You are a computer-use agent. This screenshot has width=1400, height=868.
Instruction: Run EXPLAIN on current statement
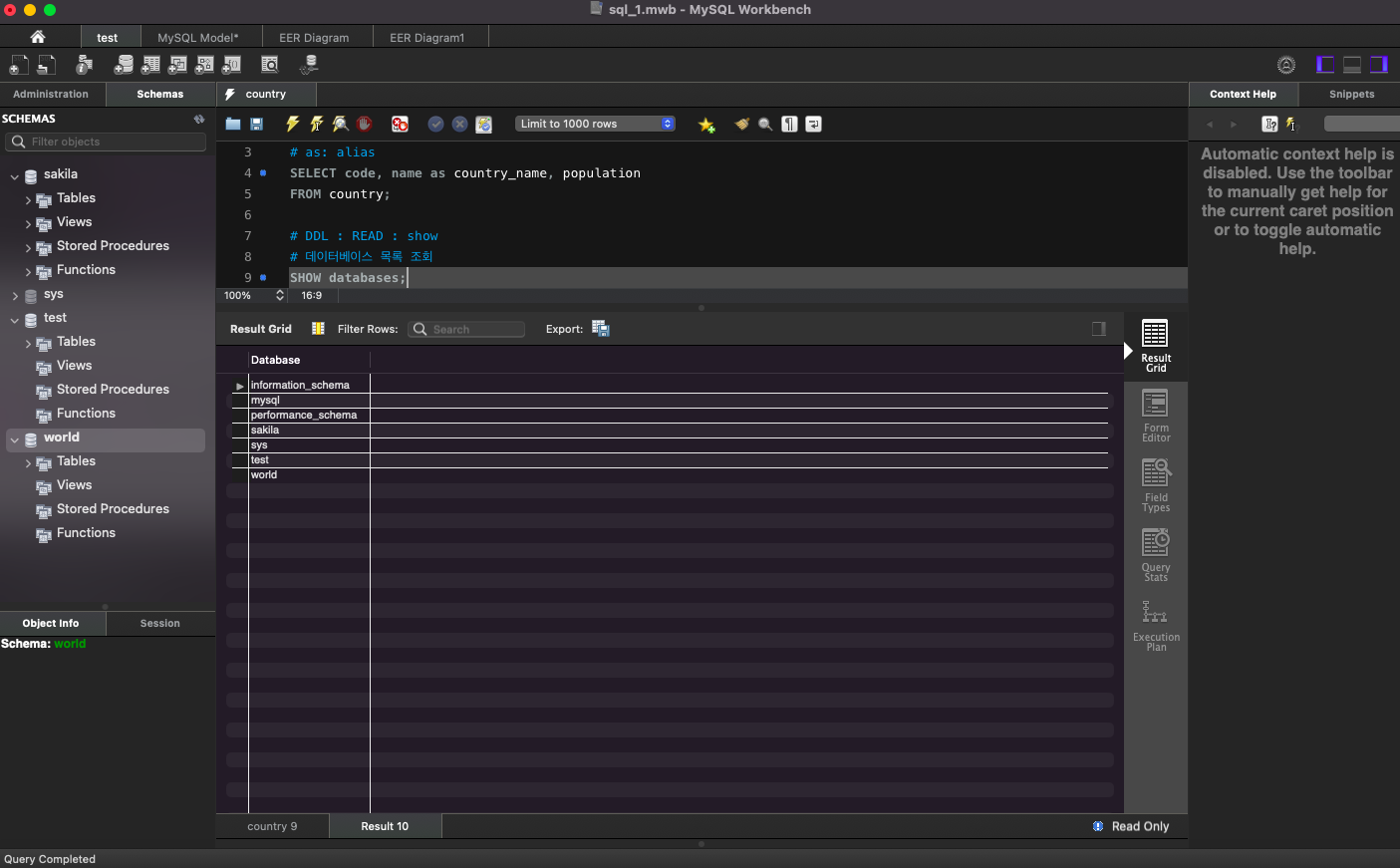click(341, 125)
